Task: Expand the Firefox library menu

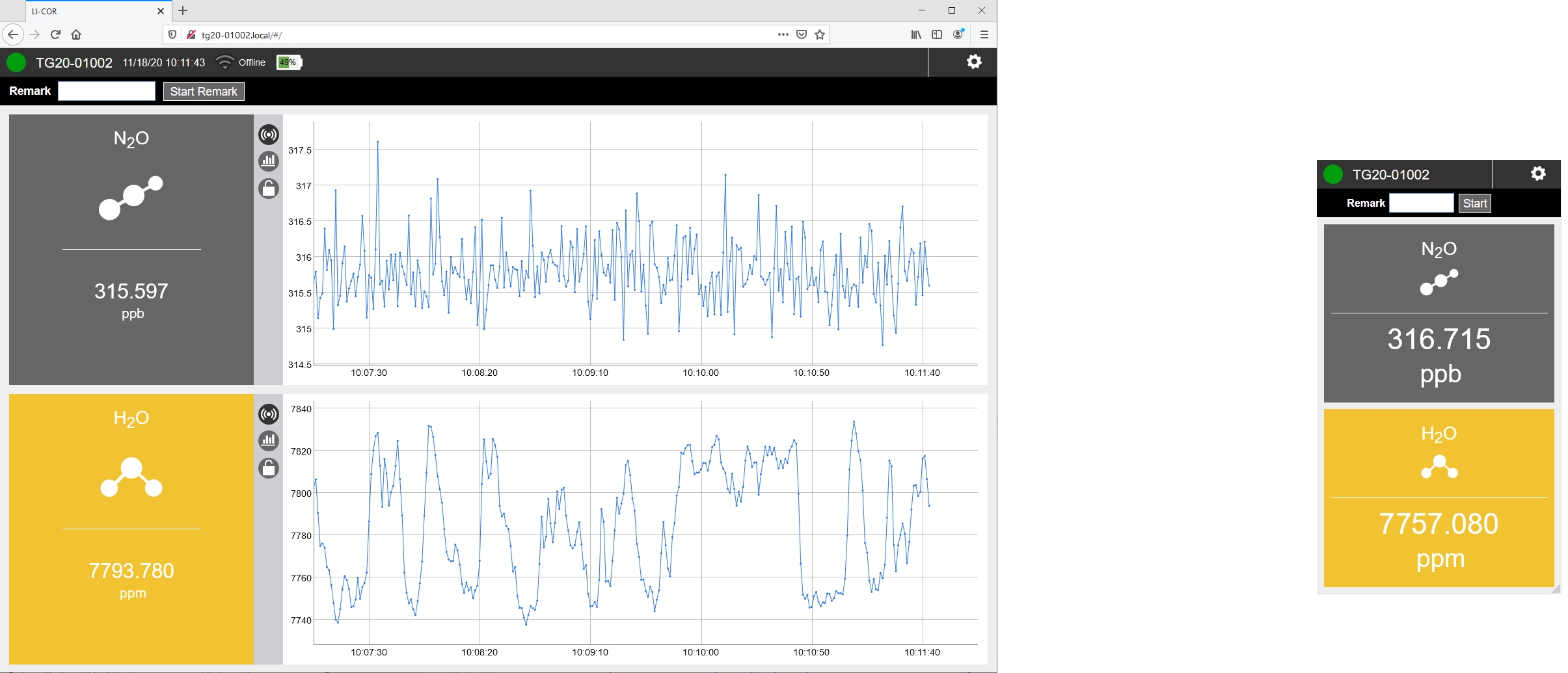Action: click(x=916, y=34)
